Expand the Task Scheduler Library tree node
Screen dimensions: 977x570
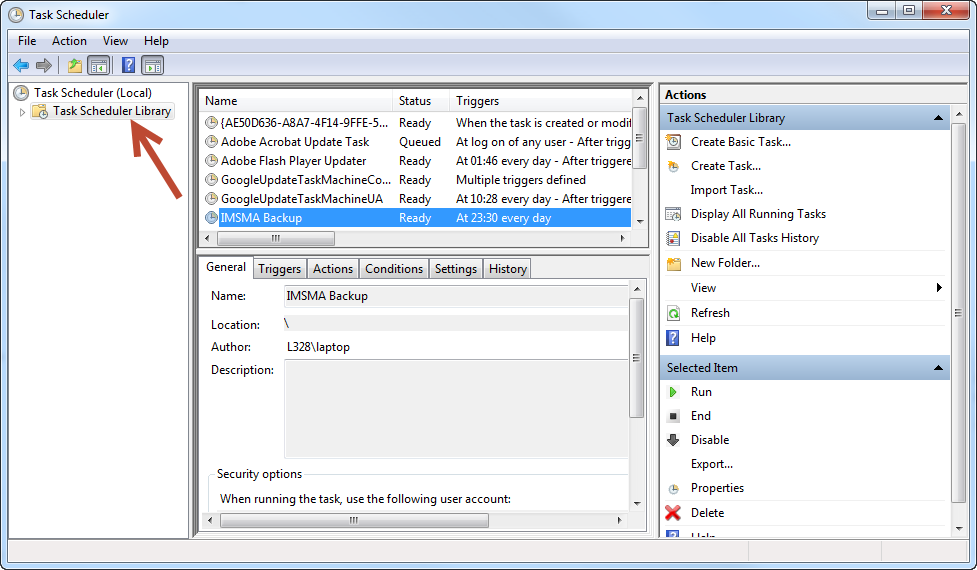pyautogui.click(x=22, y=112)
